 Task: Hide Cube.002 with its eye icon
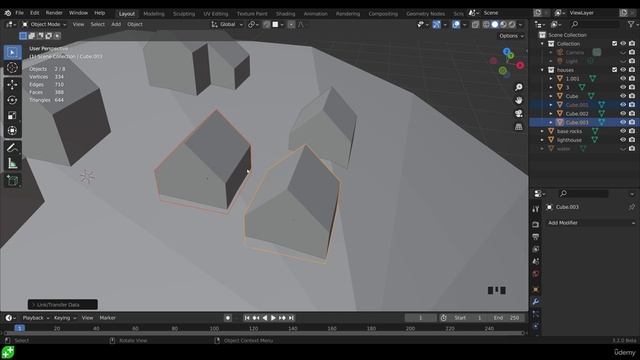[x=623, y=113]
